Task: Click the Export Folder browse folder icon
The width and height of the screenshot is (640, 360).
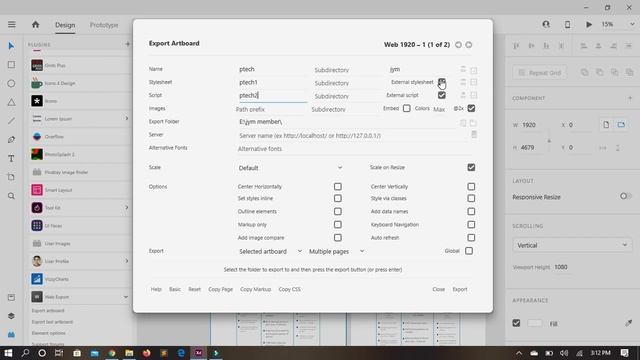Action: (473, 122)
